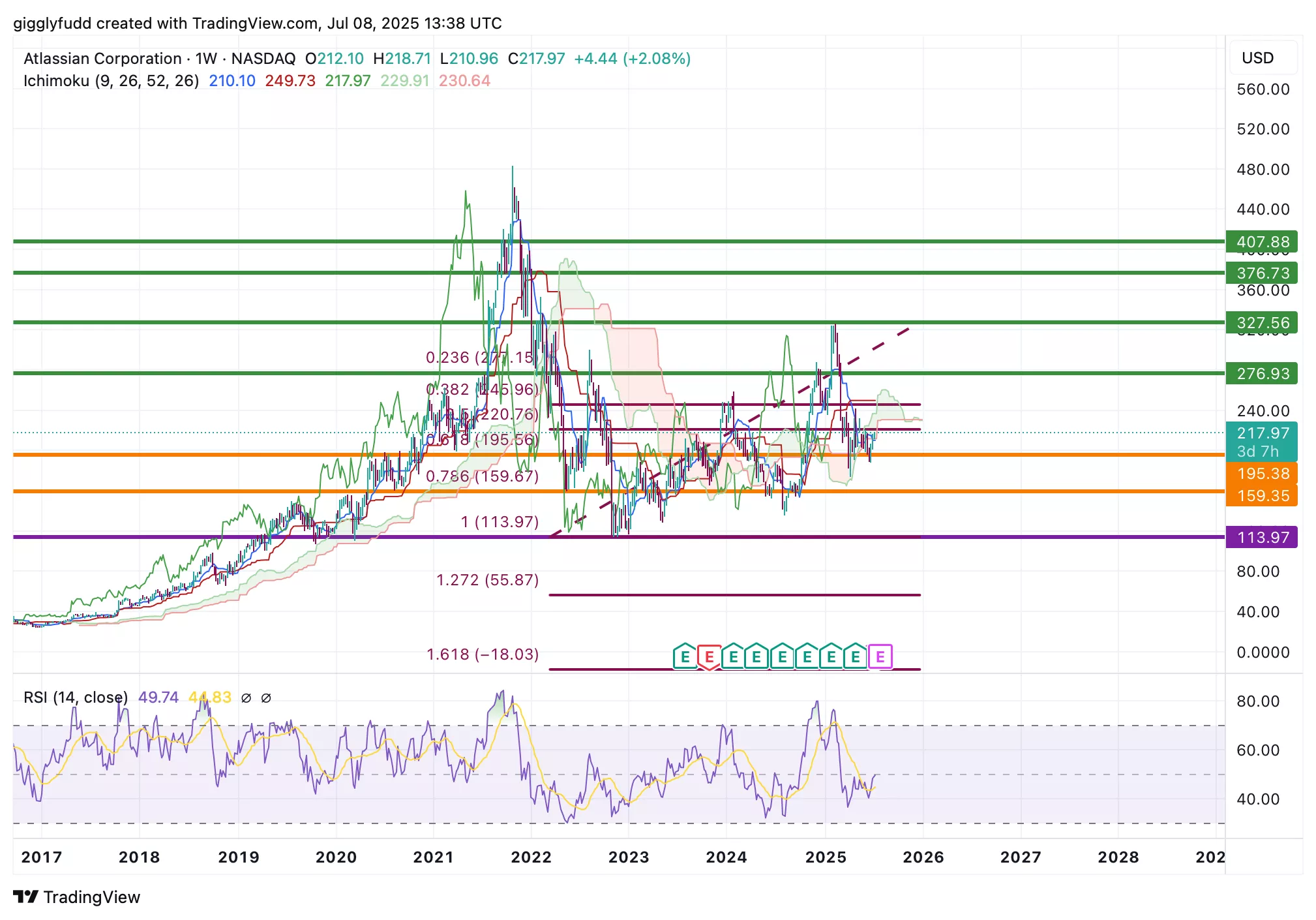Click the 0.786 (159.67) Fibonacci label
This screenshot has width=1316, height=920.
coord(482,476)
